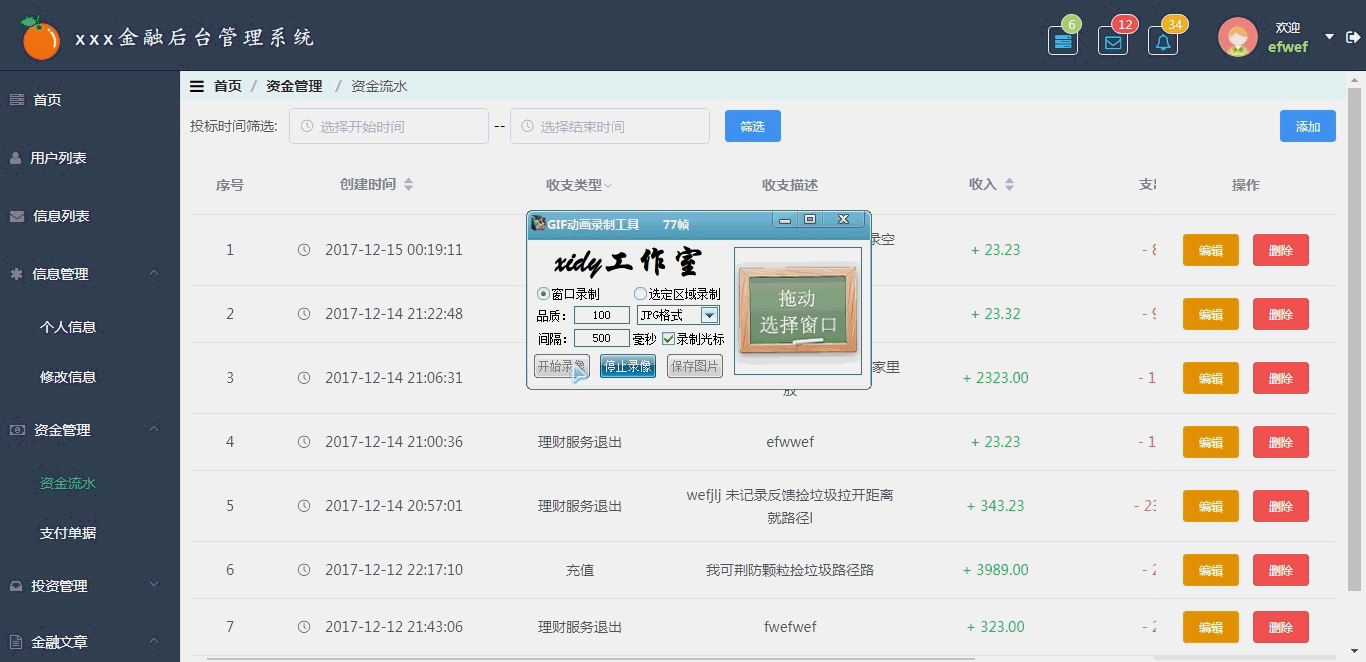1366x662 pixels.
Task: Expand the 投资管理 sidebar section
Action: [90, 586]
